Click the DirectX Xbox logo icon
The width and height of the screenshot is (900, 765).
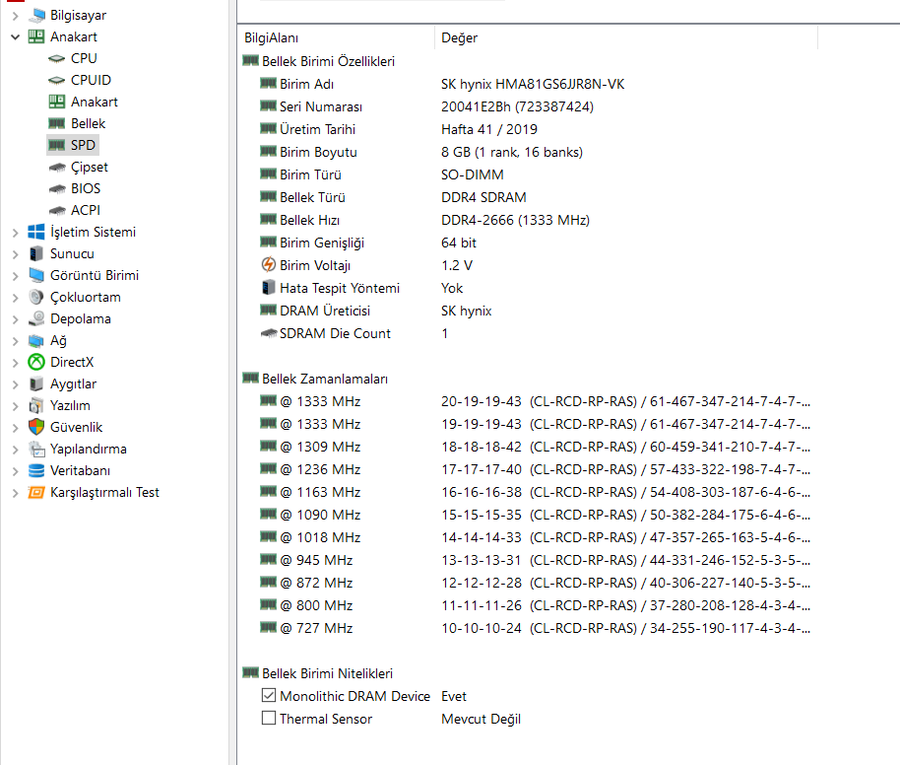[x=36, y=362]
